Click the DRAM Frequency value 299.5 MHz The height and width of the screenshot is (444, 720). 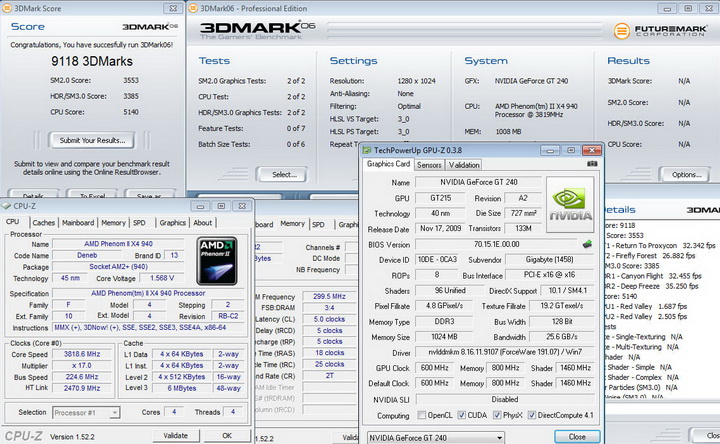pyautogui.click(x=329, y=297)
